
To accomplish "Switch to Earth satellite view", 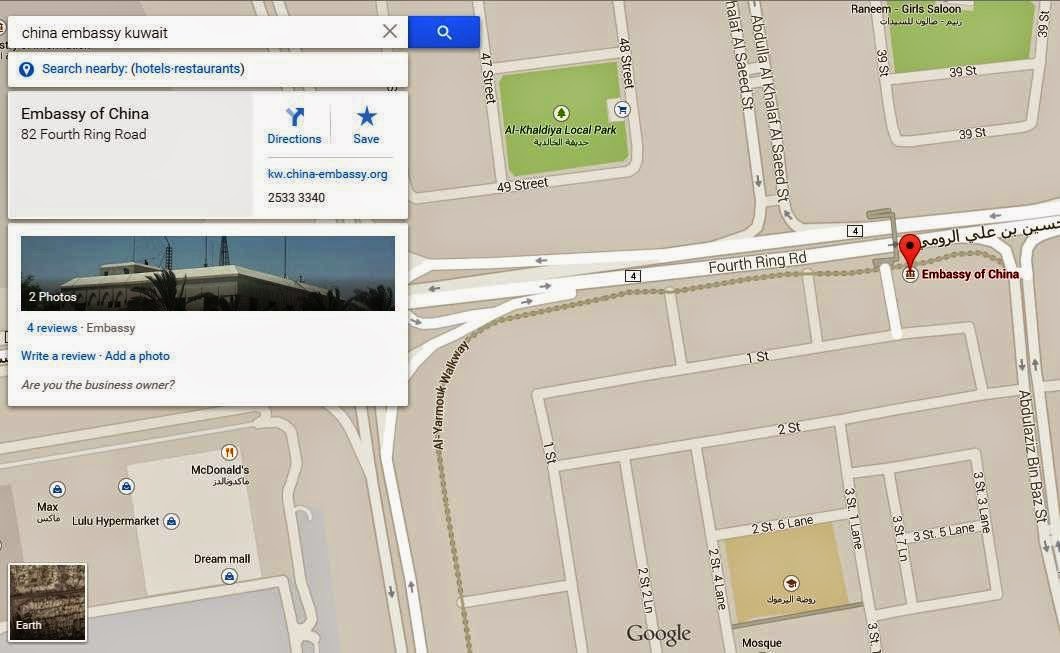I will (47, 602).
